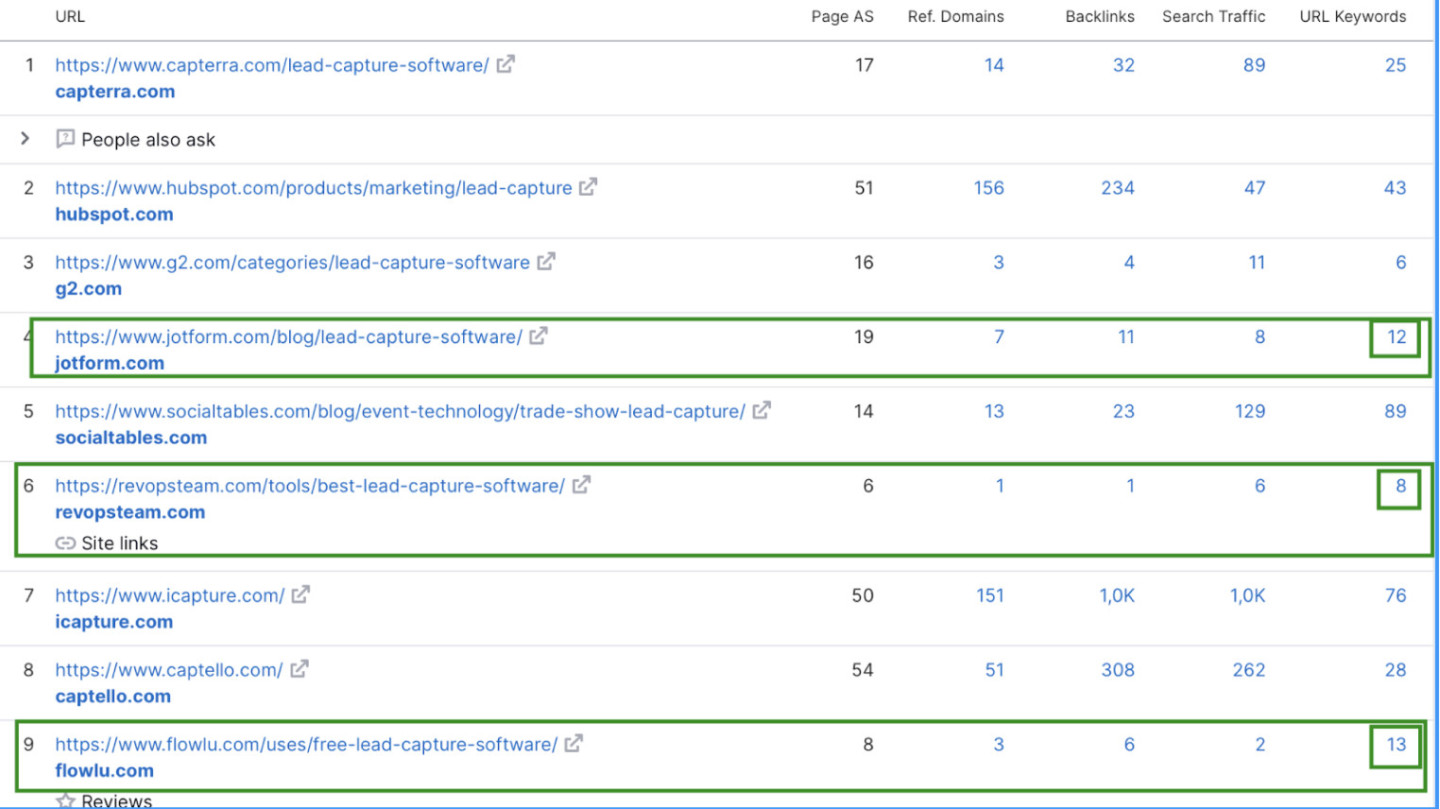Open the hubspot marketing lead-capture URL
The height and width of the screenshot is (809, 1440).
click(314, 188)
